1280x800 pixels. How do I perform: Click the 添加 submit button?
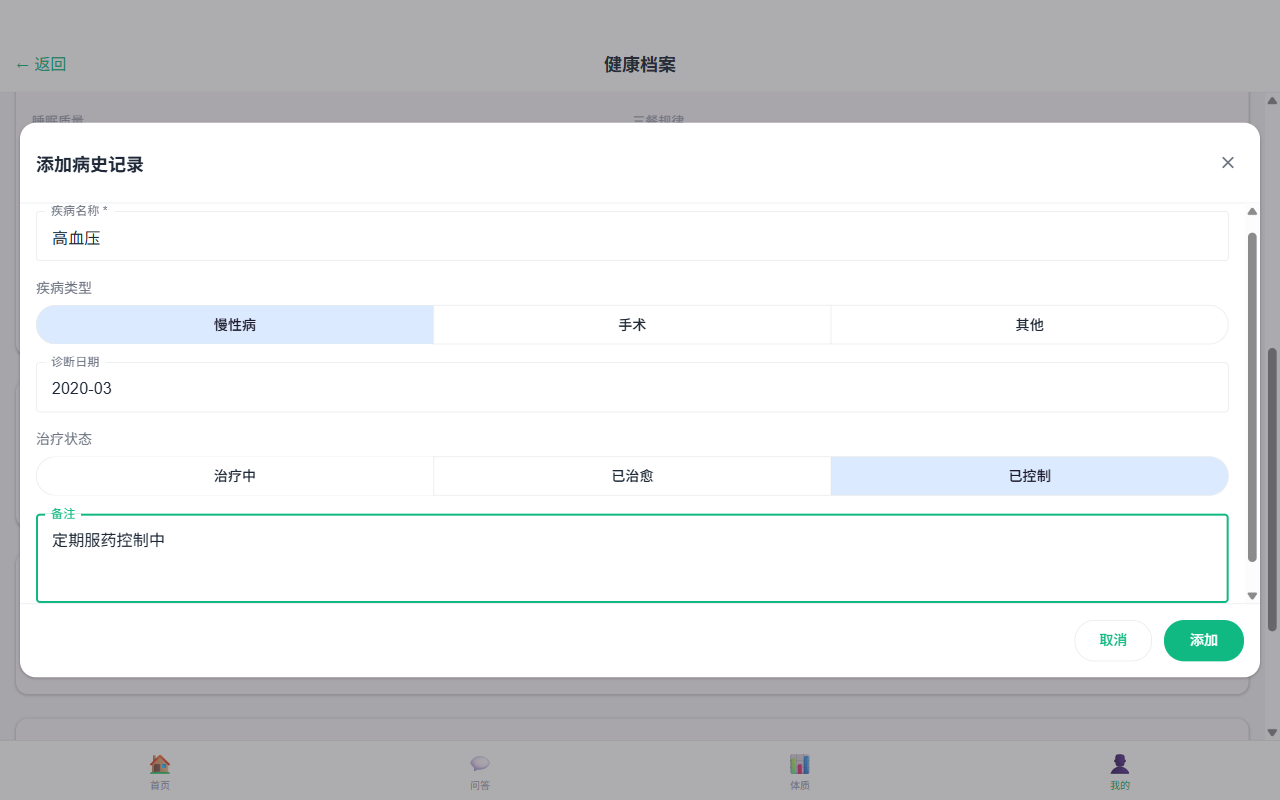(1203, 641)
